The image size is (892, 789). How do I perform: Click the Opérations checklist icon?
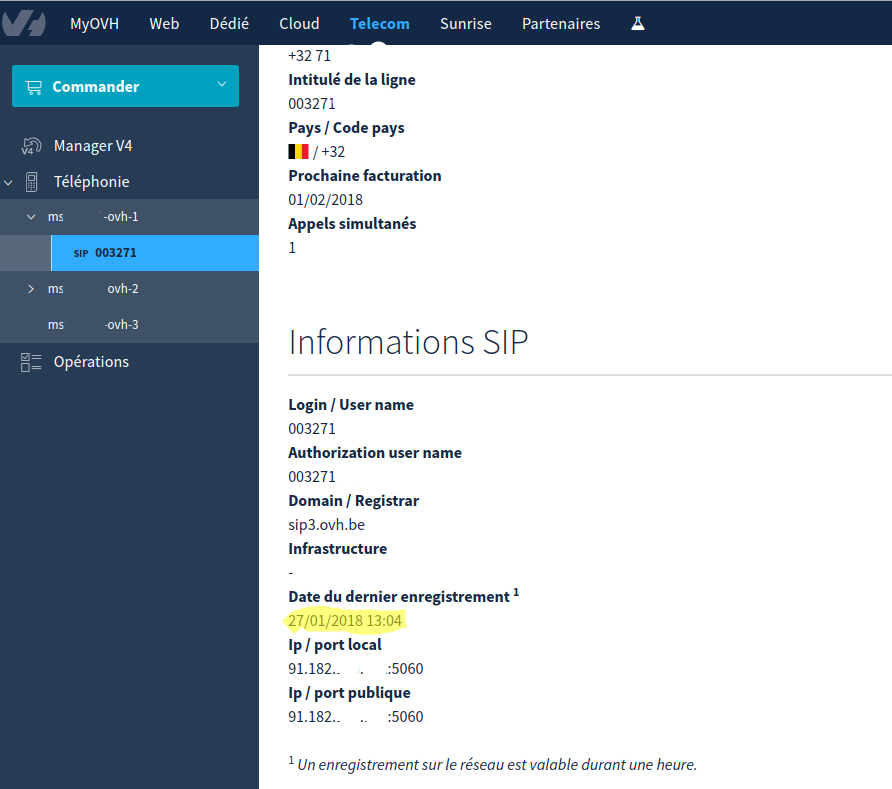(31, 362)
